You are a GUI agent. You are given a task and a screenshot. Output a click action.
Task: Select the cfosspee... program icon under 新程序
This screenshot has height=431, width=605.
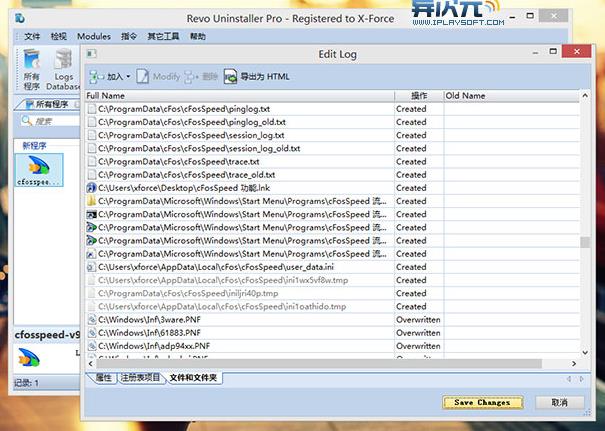pos(39,170)
